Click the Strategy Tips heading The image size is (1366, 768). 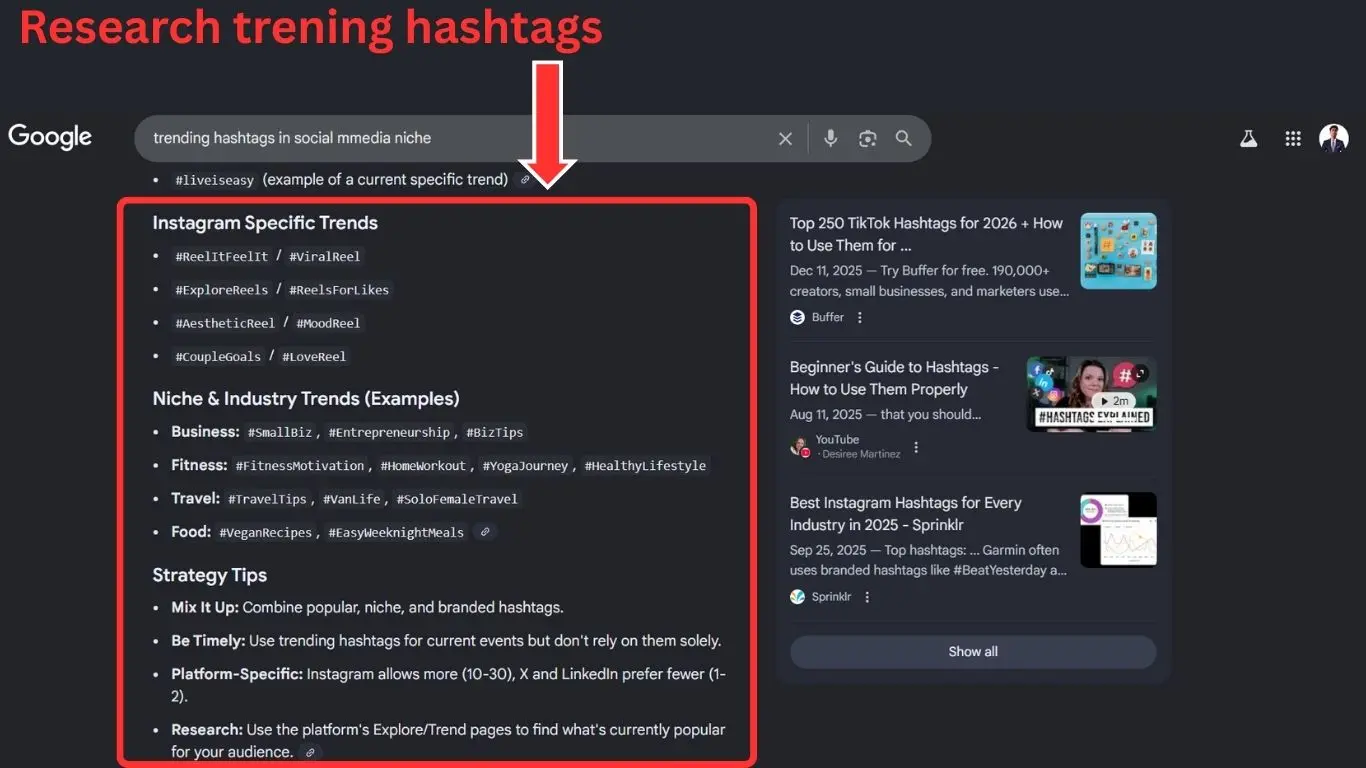(x=210, y=575)
